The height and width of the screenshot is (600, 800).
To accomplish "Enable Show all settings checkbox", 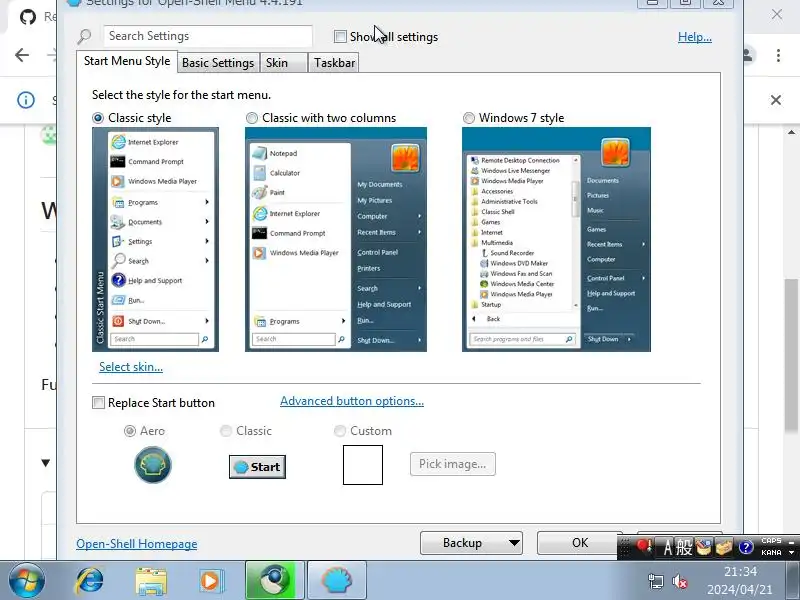I will tap(340, 37).
